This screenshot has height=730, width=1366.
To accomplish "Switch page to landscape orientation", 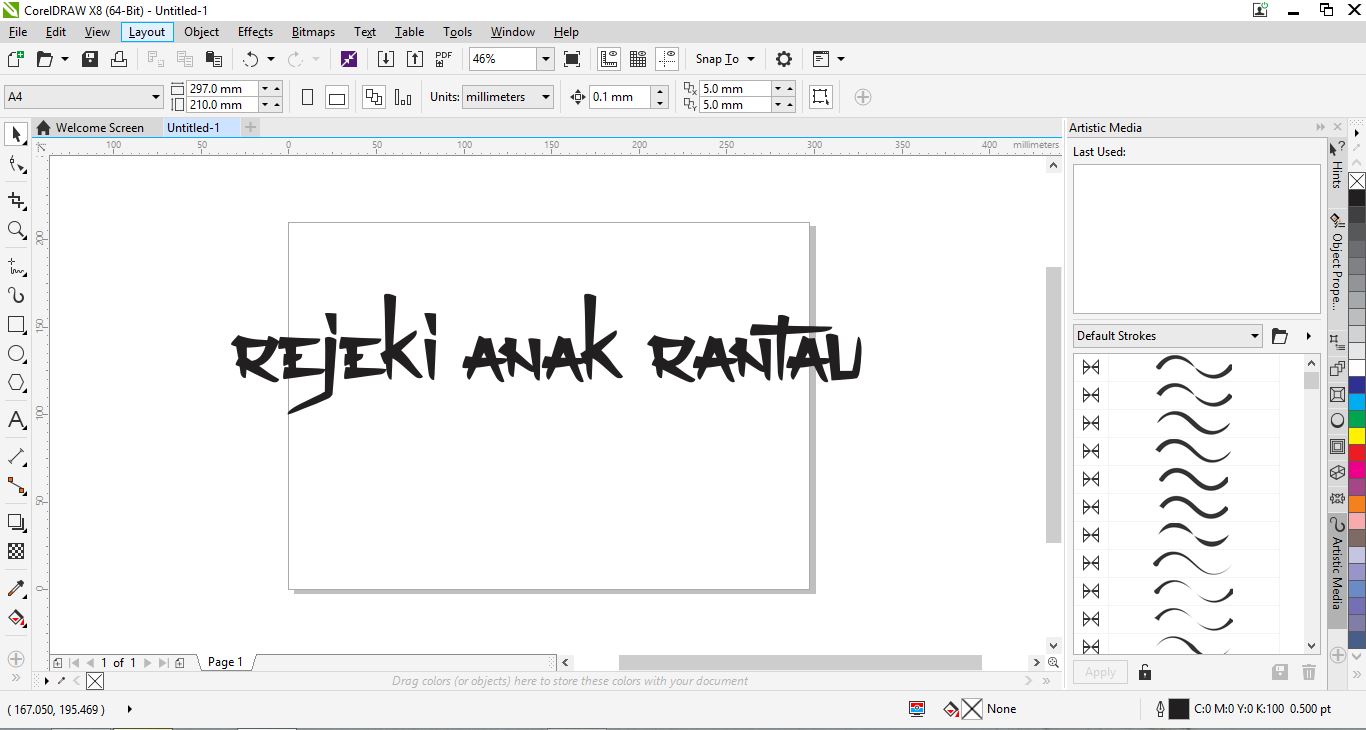I will [336, 96].
